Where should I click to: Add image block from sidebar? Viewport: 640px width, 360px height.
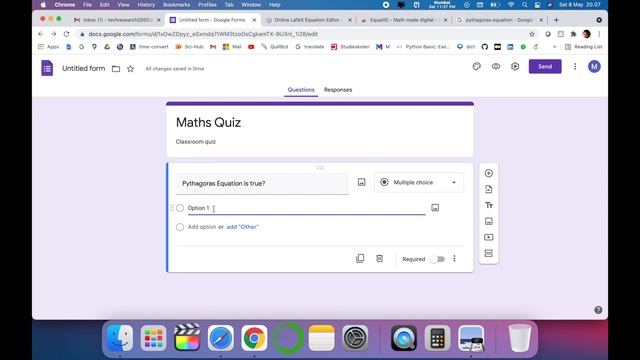489,221
